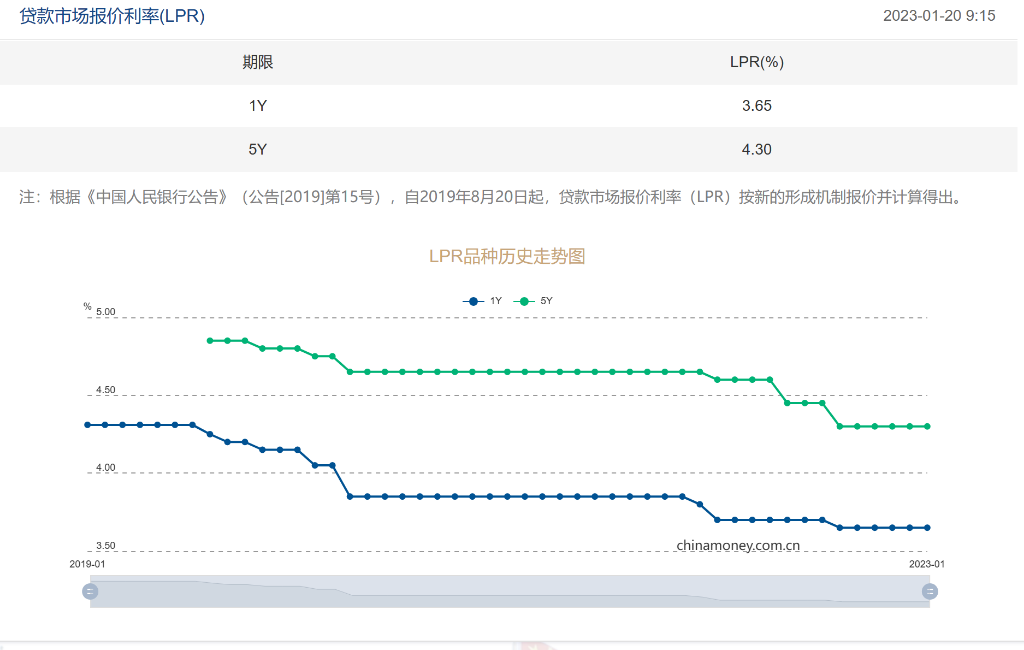Screen dimensions: 1024x650
Task: Click last 1Y data point on chart
Action: click(x=927, y=528)
